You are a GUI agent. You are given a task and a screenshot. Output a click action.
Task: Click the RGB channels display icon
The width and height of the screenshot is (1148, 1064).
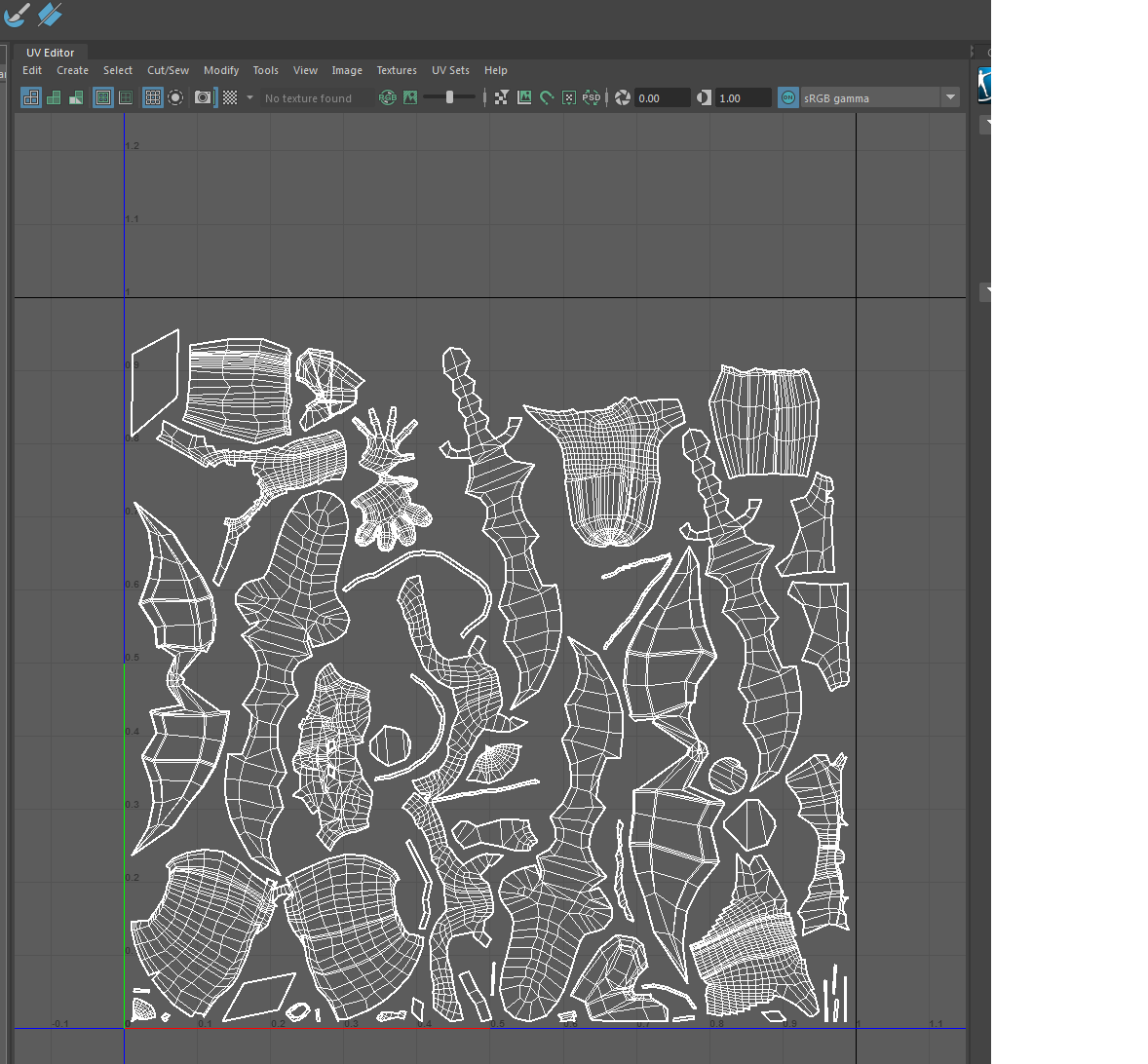[x=388, y=97]
